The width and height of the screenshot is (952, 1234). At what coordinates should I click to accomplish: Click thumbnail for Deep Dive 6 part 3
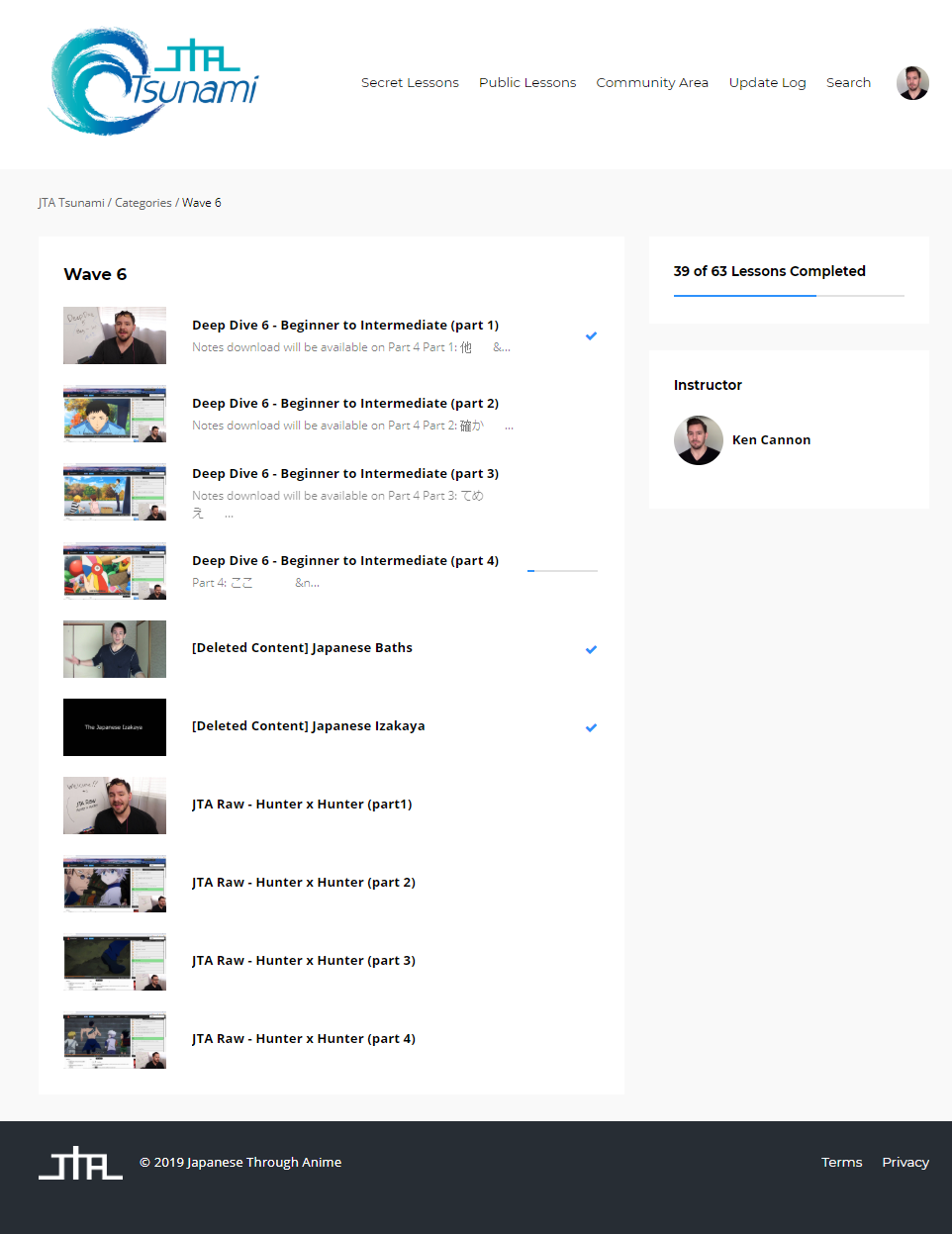tap(115, 492)
